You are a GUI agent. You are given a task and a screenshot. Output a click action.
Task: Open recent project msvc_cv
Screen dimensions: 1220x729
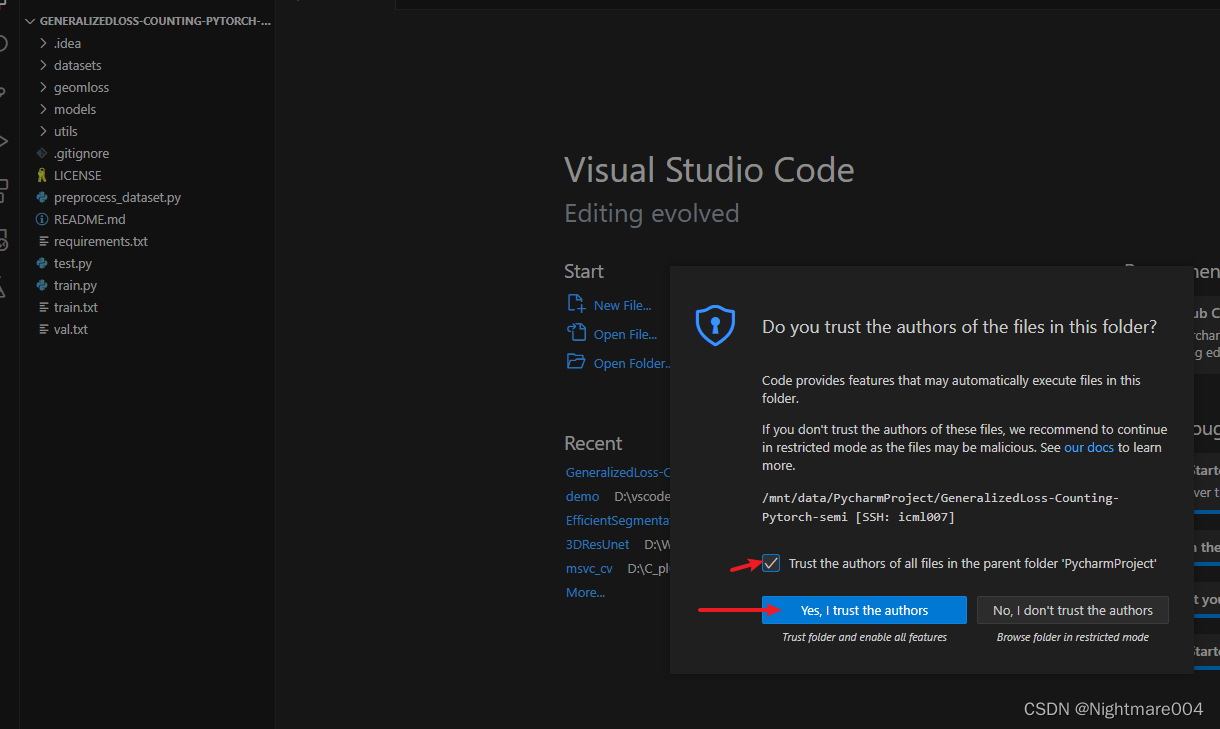coord(589,569)
